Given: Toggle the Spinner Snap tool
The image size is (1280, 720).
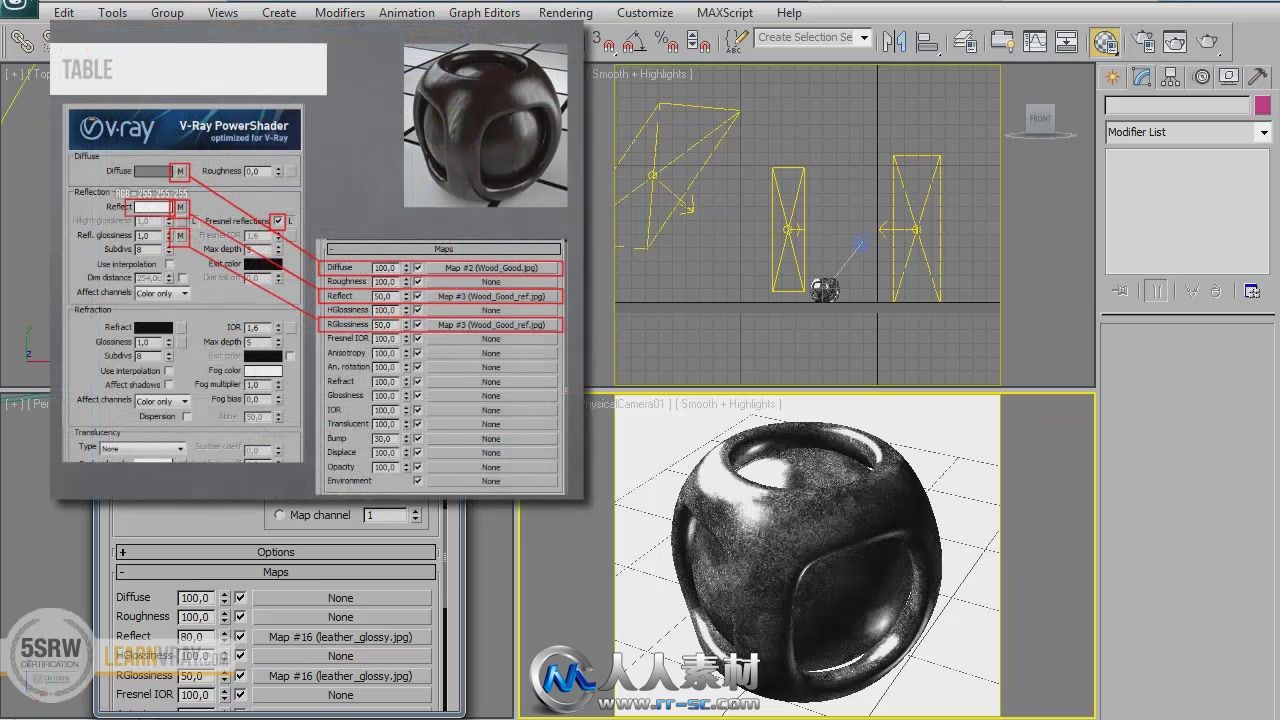Looking at the screenshot, I should click(699, 41).
